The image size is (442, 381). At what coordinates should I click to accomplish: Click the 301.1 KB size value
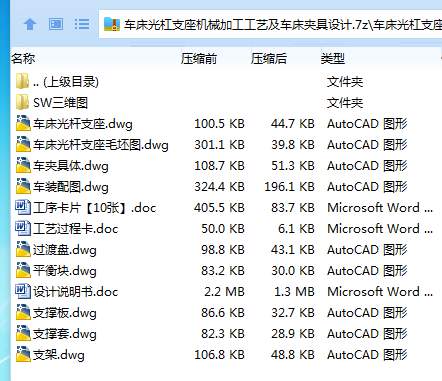pyautogui.click(x=219, y=145)
